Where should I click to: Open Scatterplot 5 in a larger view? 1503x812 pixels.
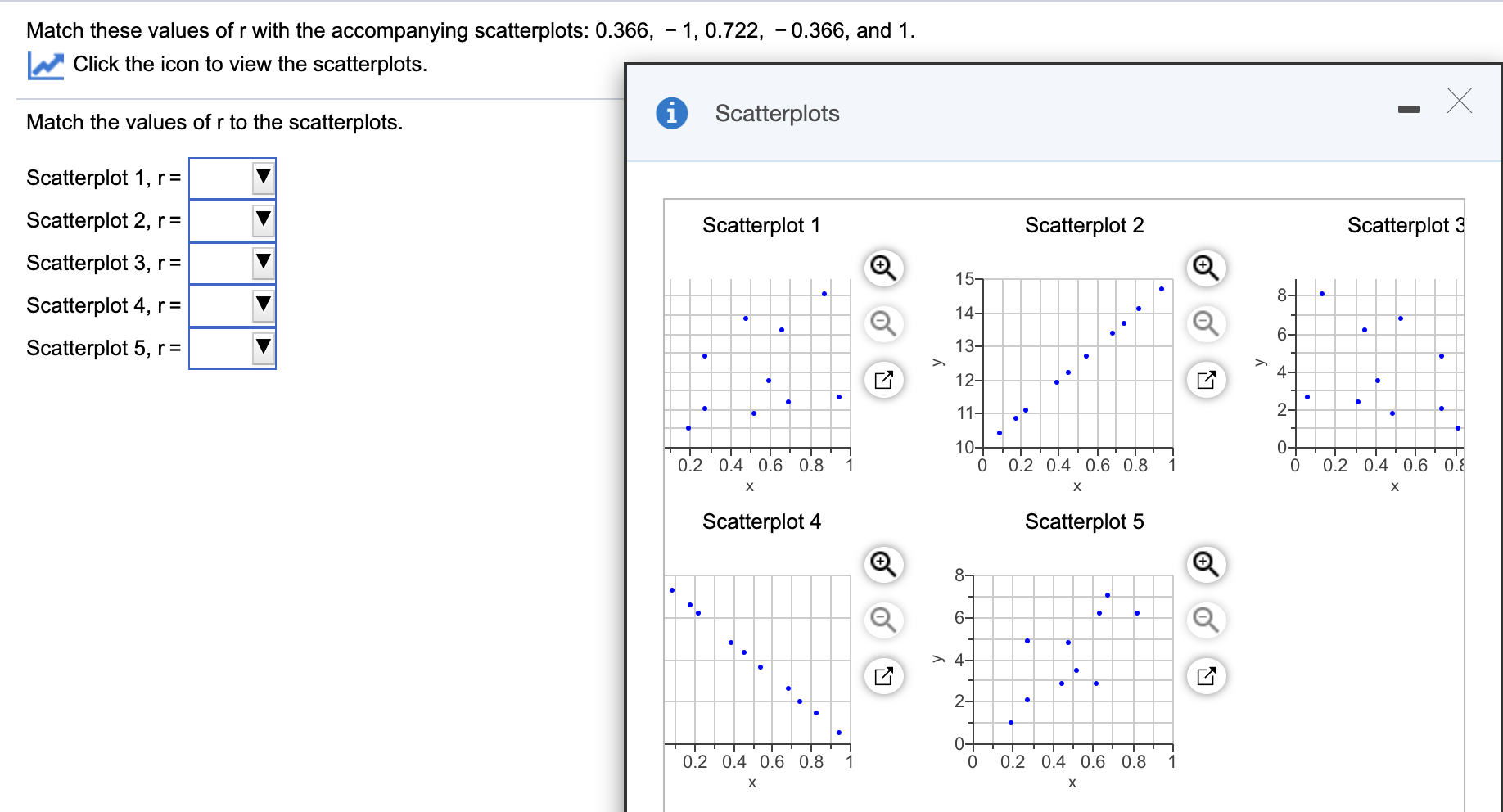(1205, 676)
